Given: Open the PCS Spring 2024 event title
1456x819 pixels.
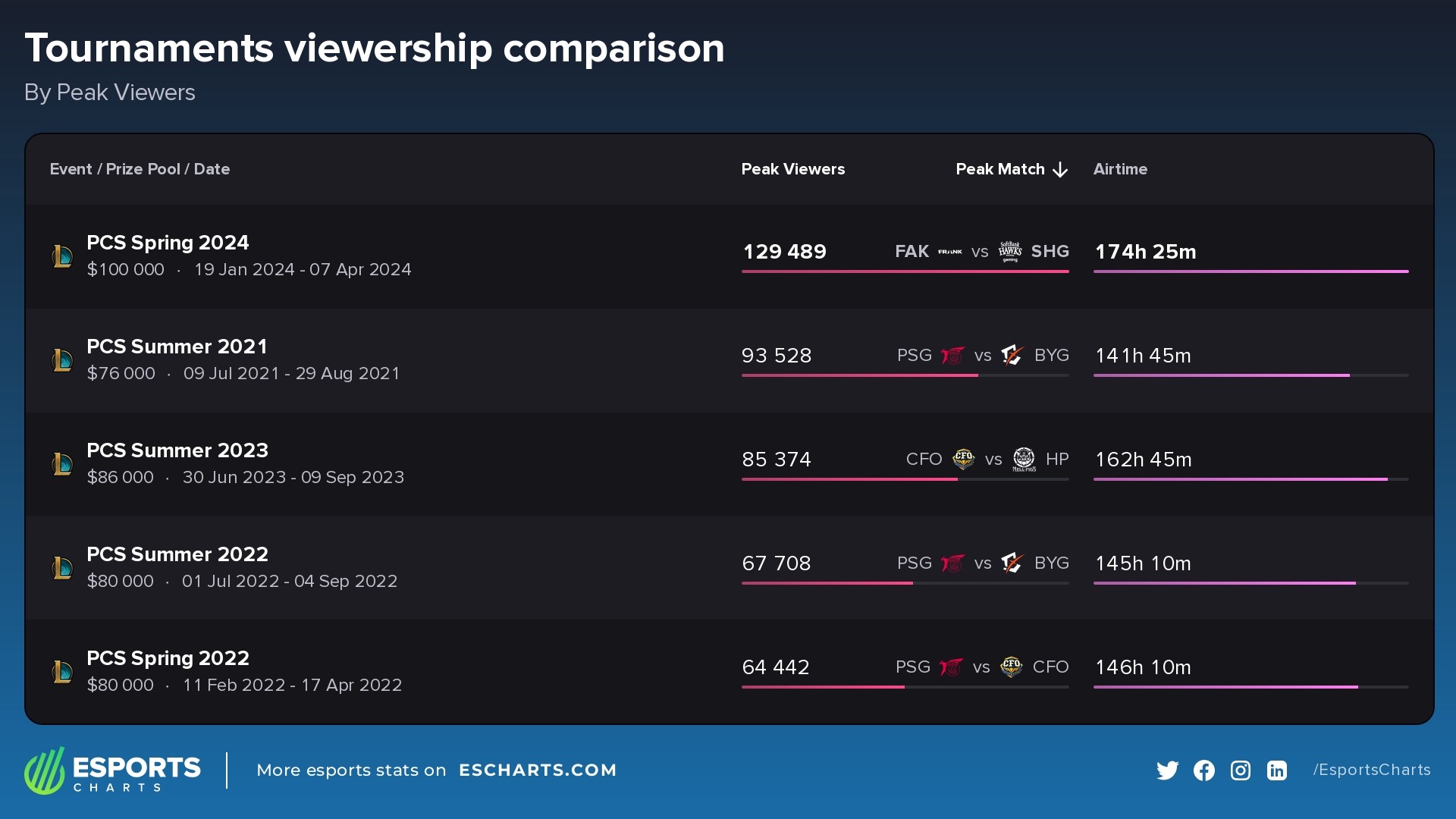Looking at the screenshot, I should pyautogui.click(x=168, y=243).
